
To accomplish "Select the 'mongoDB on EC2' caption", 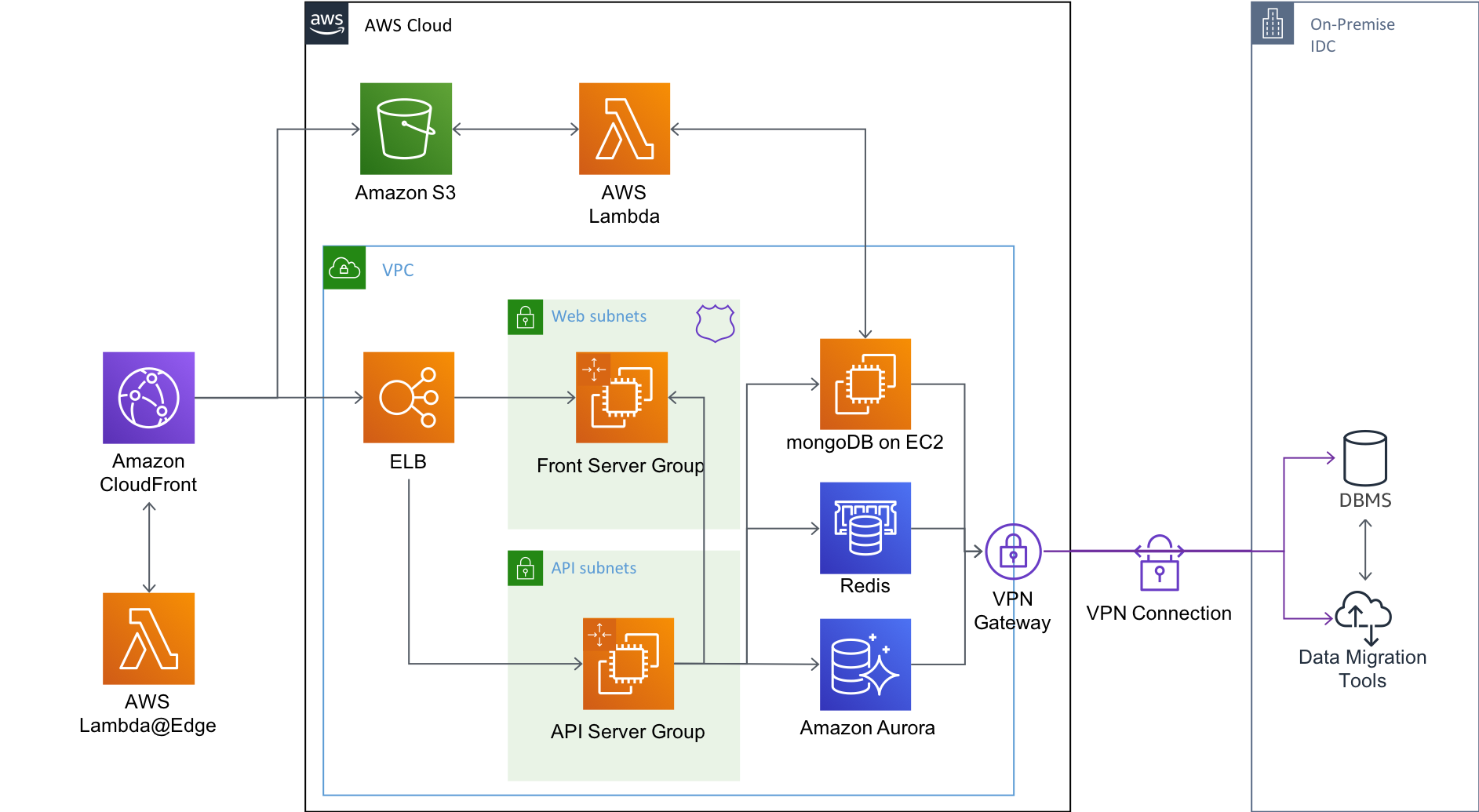I will pos(865,442).
